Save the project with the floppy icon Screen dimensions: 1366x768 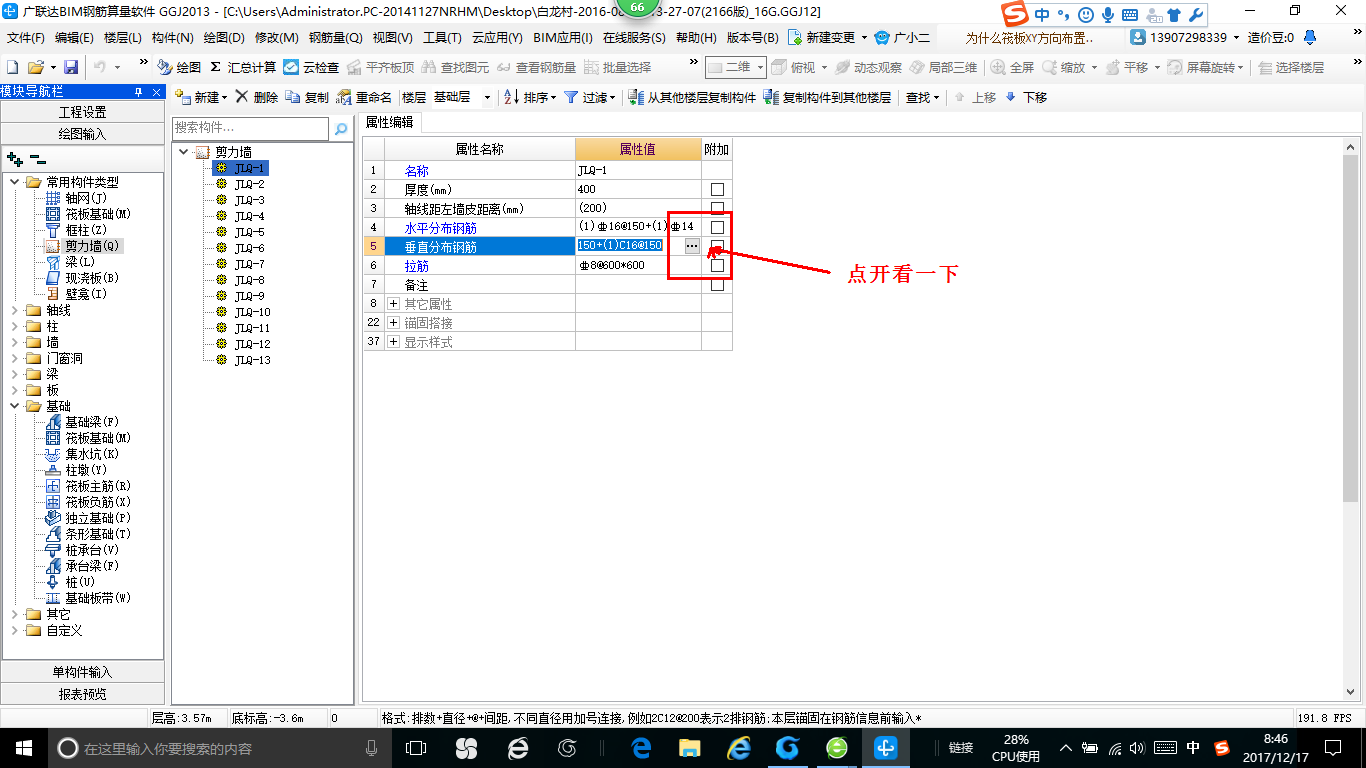click(x=71, y=67)
